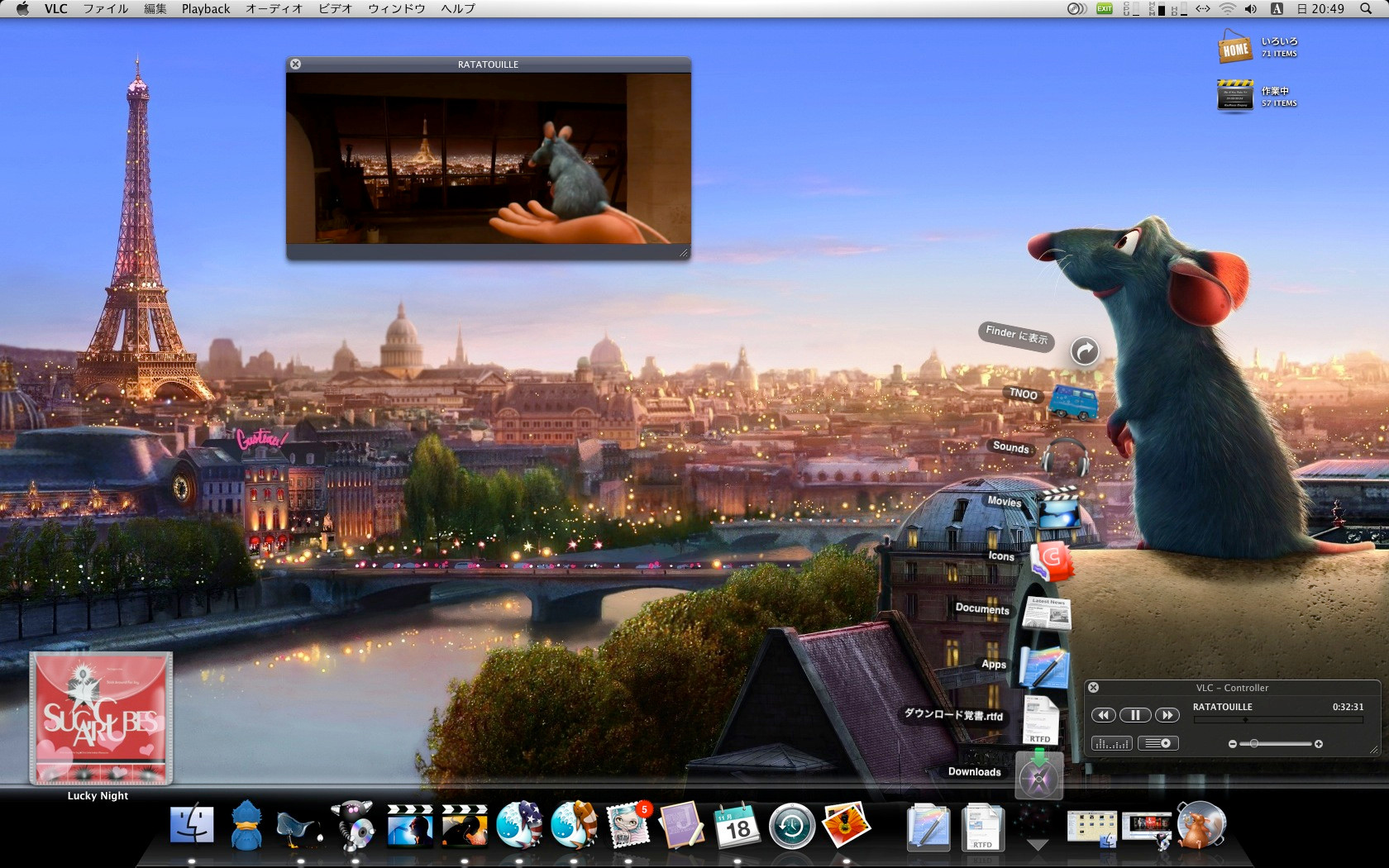1389x868 pixels.
Task: Open the ビデオ menu
Action: 335,8
